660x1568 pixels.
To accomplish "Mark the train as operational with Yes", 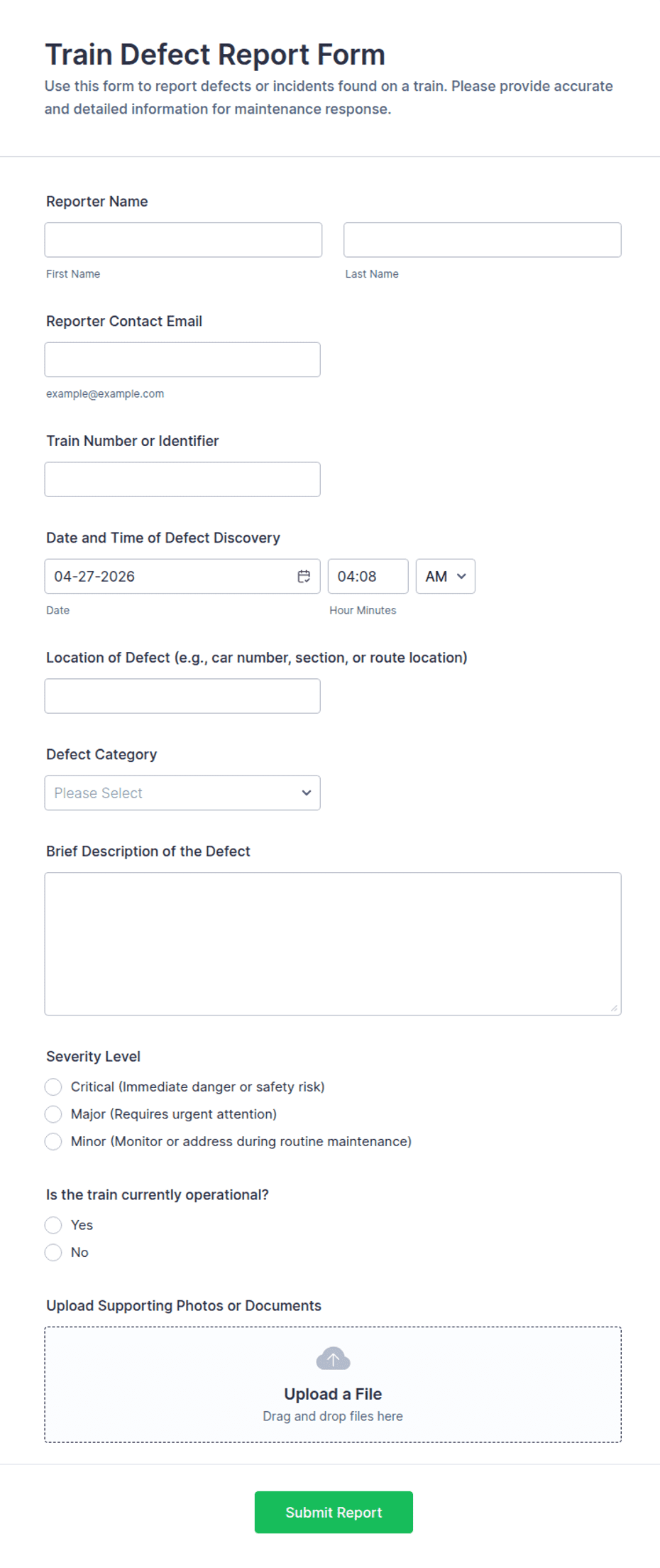I will point(53,1225).
